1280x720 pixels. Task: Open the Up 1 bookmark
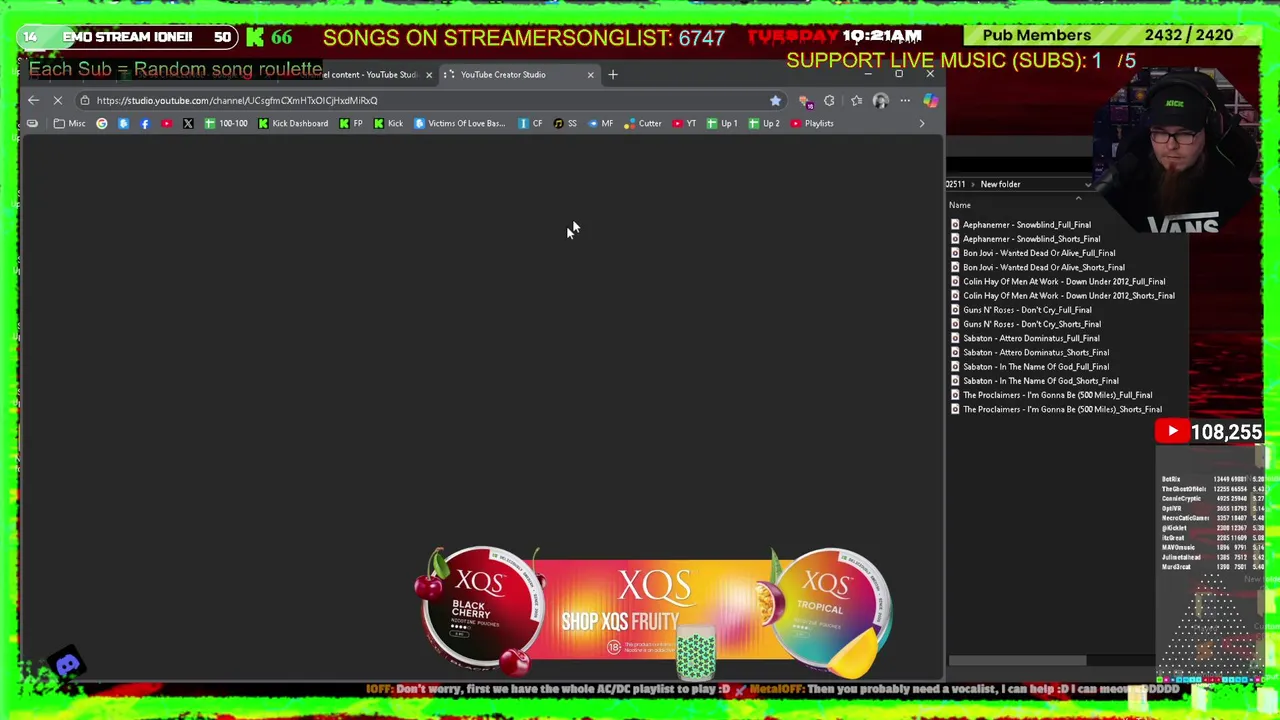tap(721, 123)
